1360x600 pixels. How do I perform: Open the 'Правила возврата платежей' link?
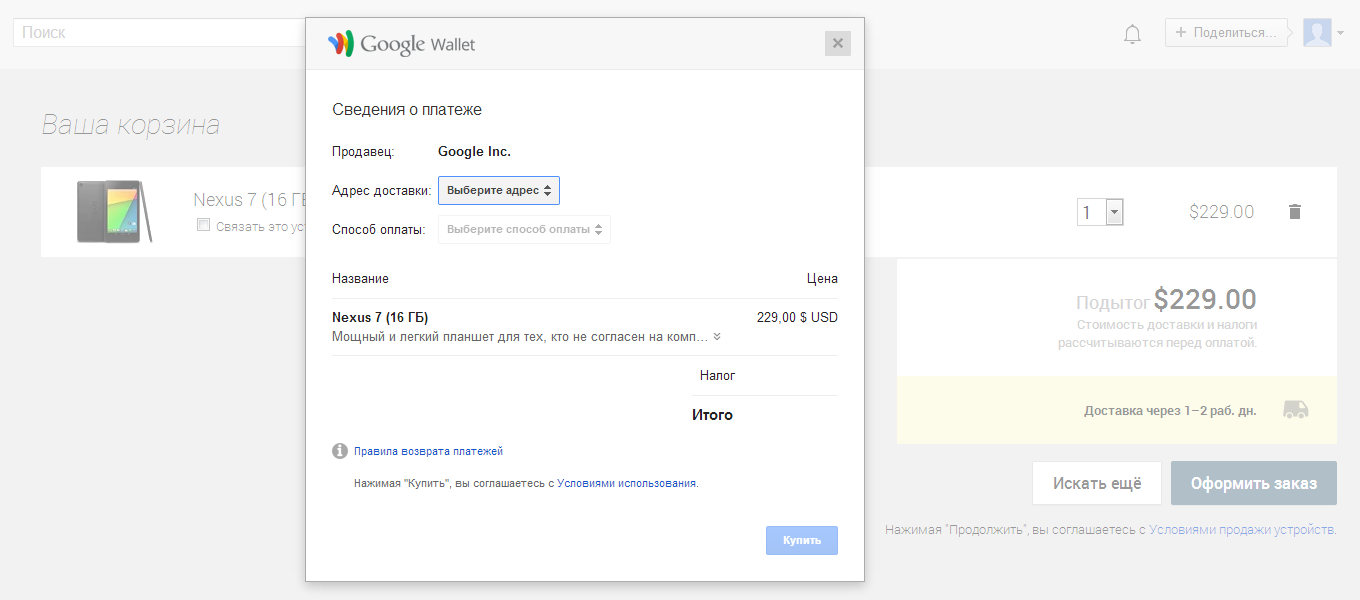[428, 452]
